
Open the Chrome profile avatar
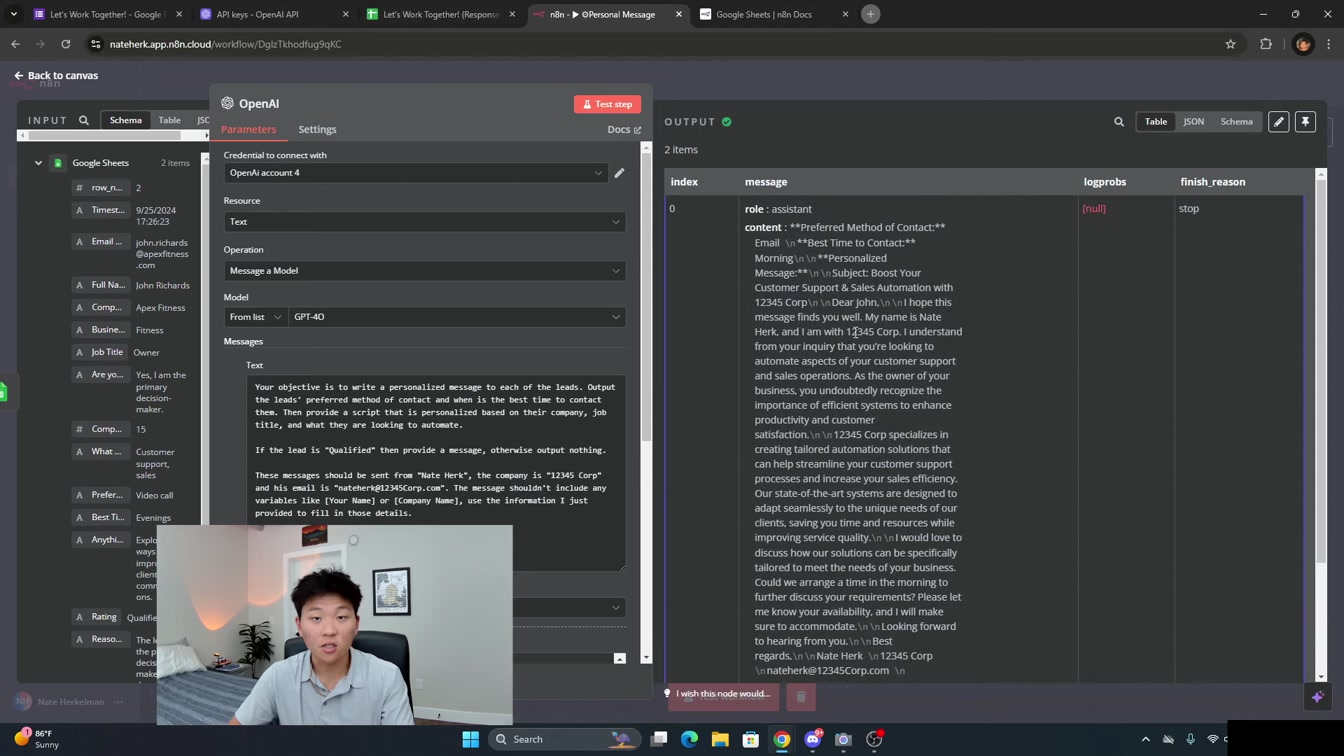tap(1302, 44)
